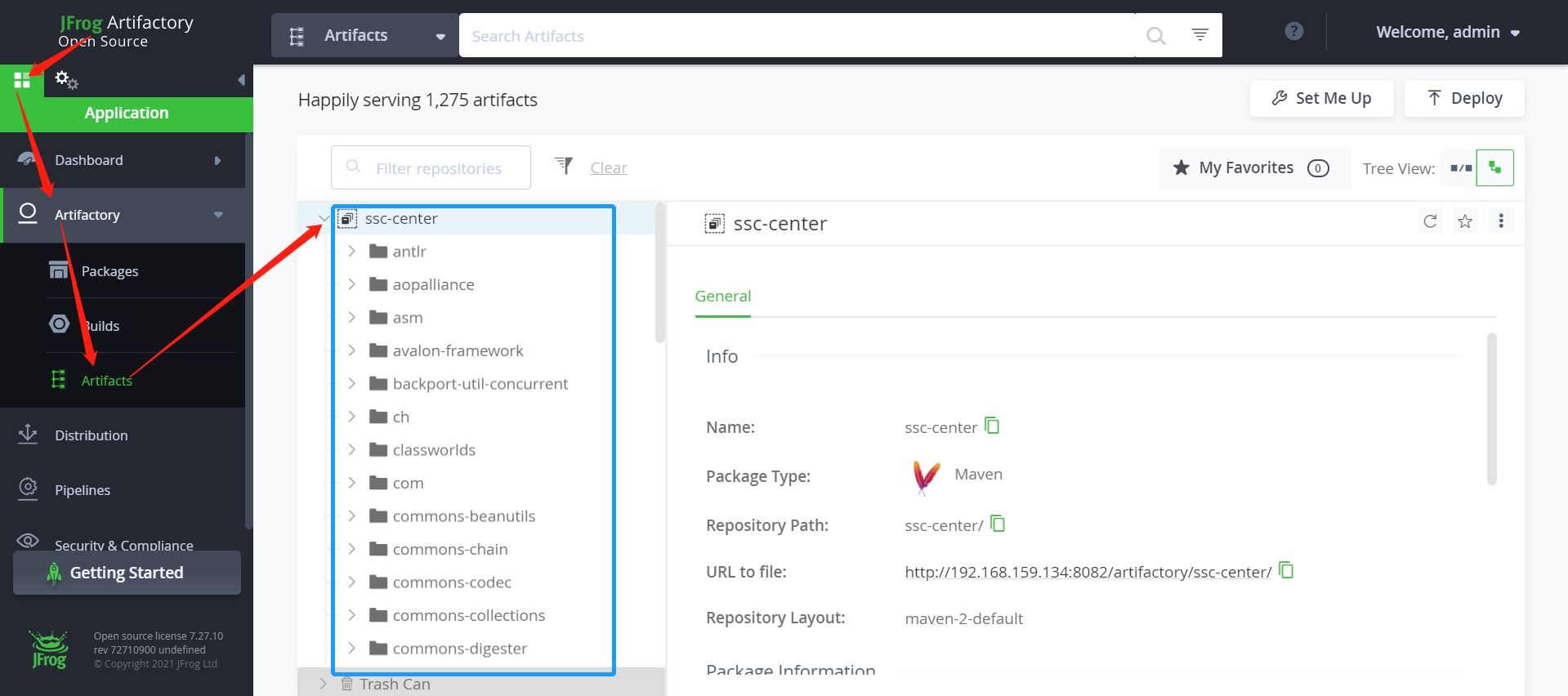The image size is (1568, 696).
Task: Click the Clear filter link
Action: [609, 167]
